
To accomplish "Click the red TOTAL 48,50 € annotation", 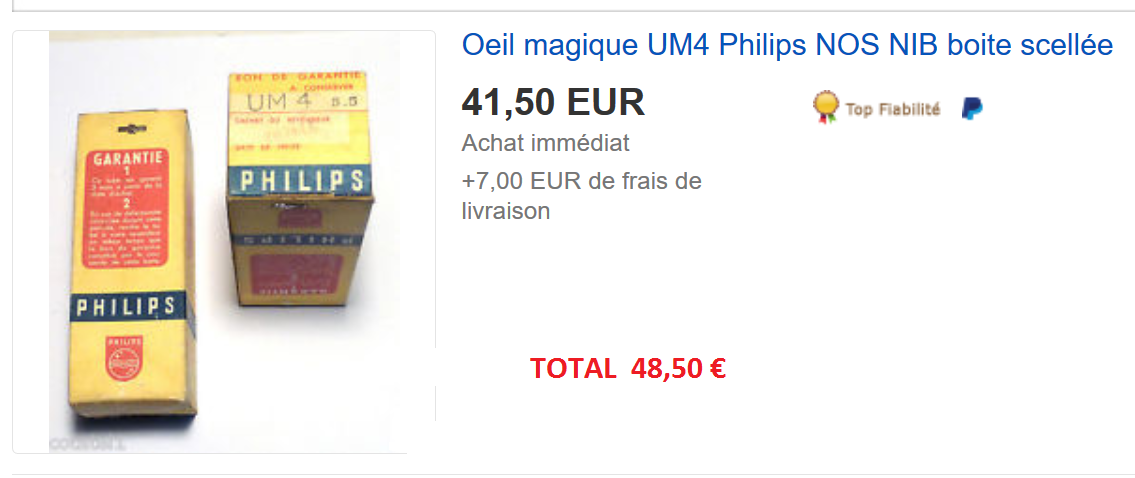I will coord(628,369).
